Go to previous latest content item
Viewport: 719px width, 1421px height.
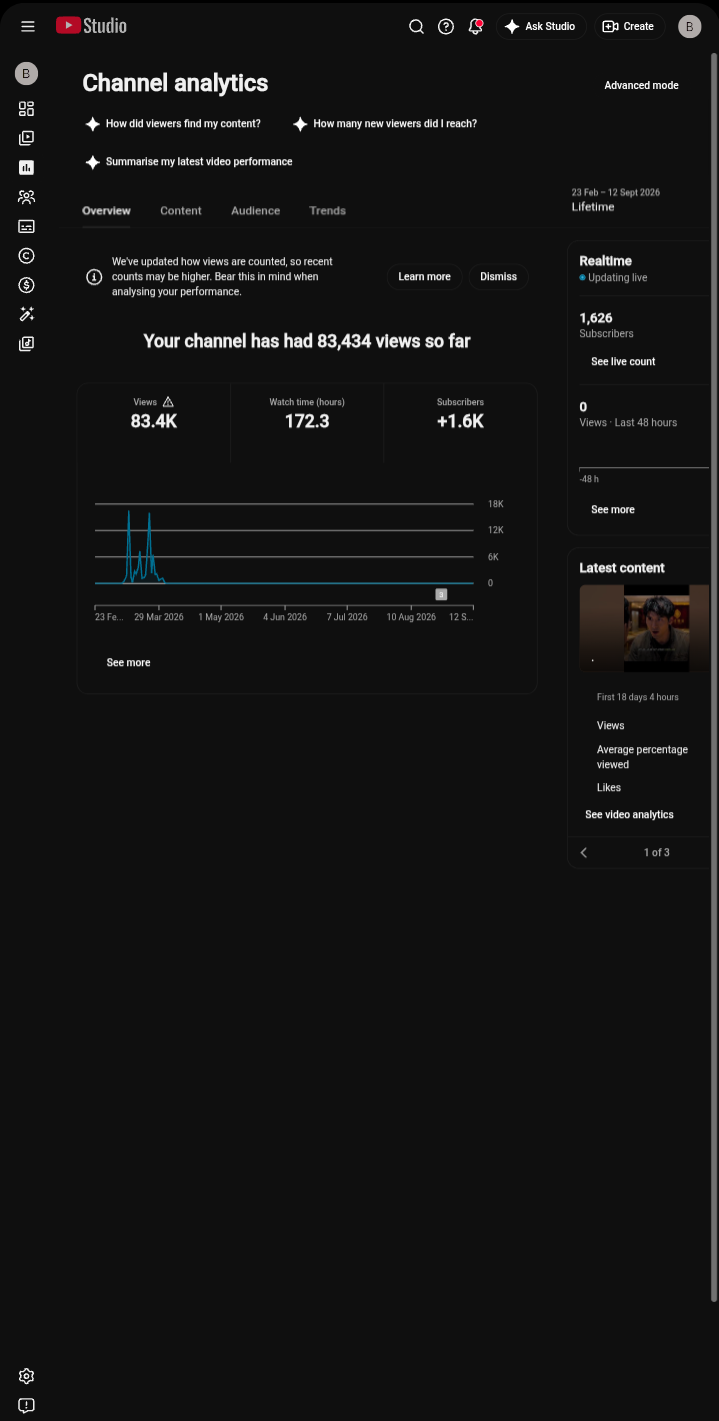pos(584,853)
